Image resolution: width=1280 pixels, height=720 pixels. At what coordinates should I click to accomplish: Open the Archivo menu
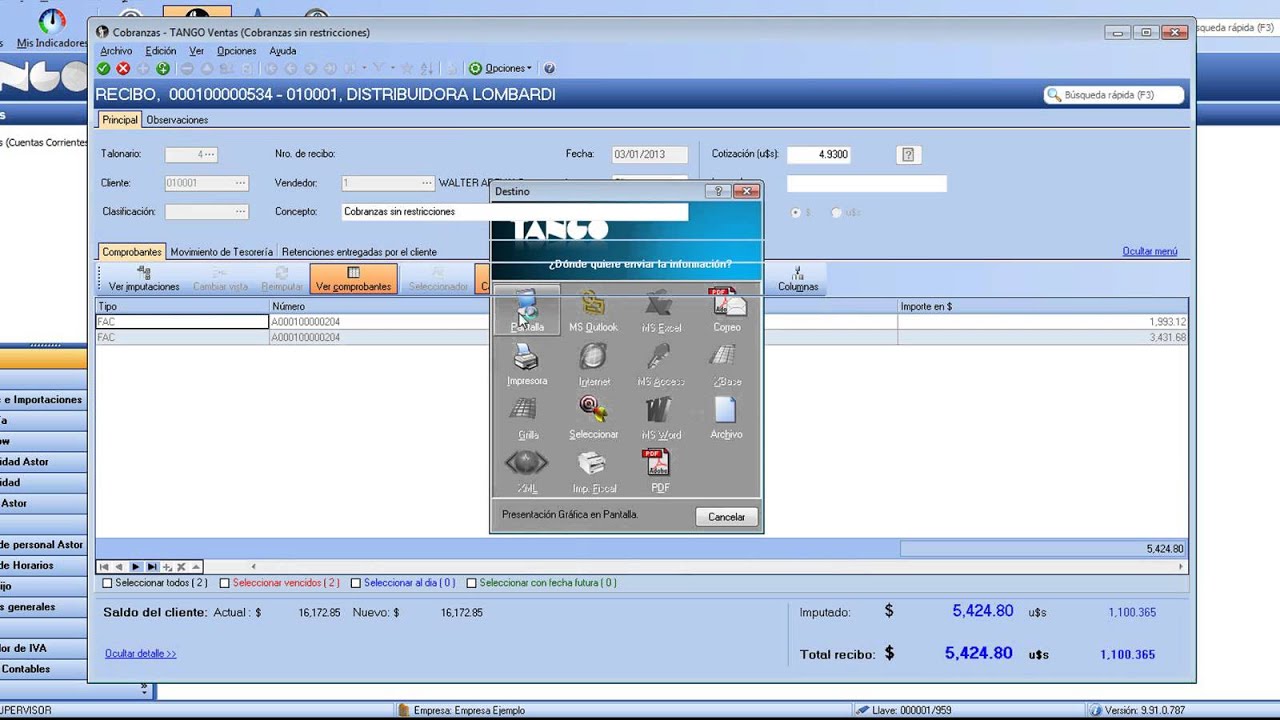click(x=116, y=51)
